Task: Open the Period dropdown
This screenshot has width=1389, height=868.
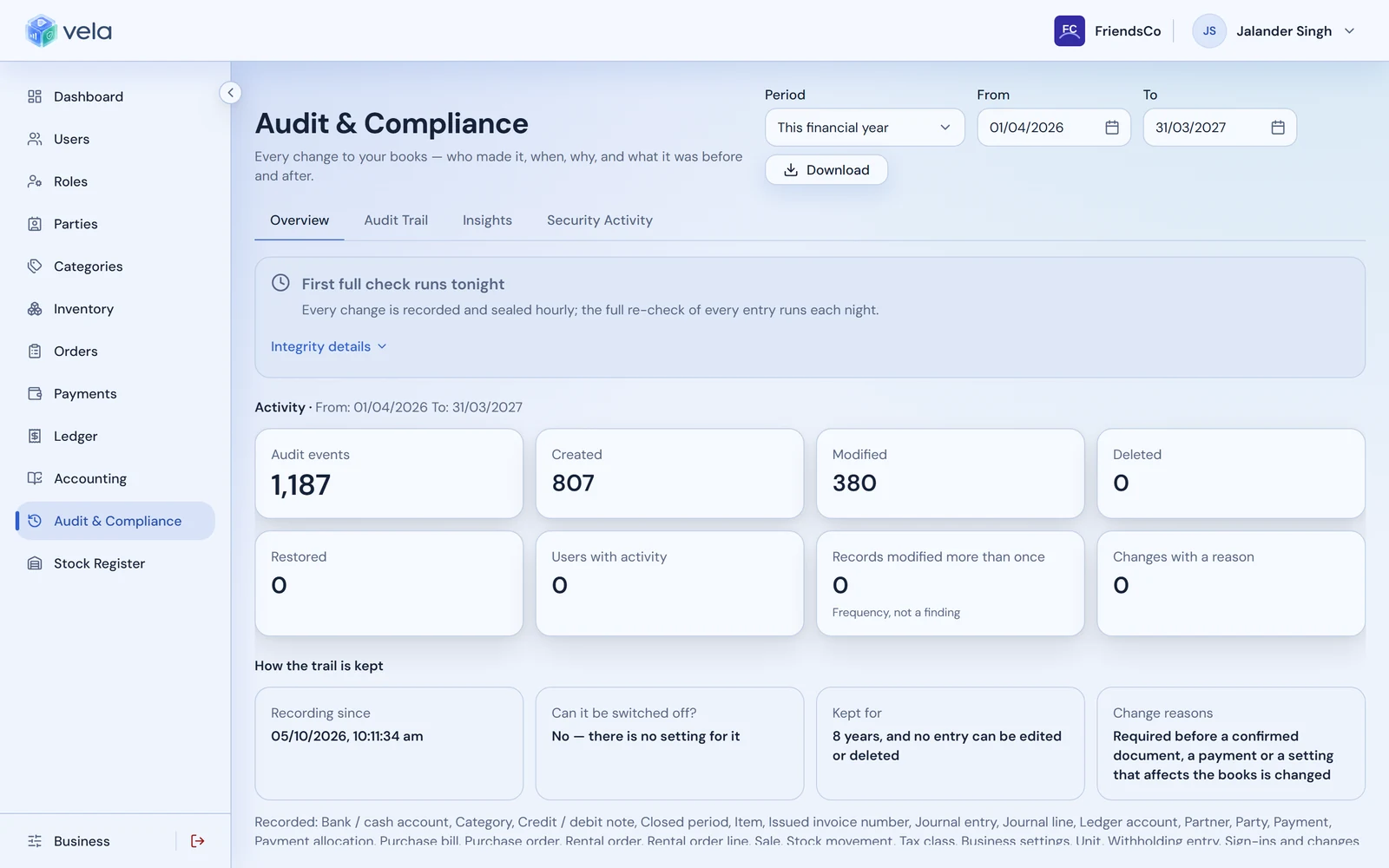Action: pyautogui.click(x=865, y=128)
